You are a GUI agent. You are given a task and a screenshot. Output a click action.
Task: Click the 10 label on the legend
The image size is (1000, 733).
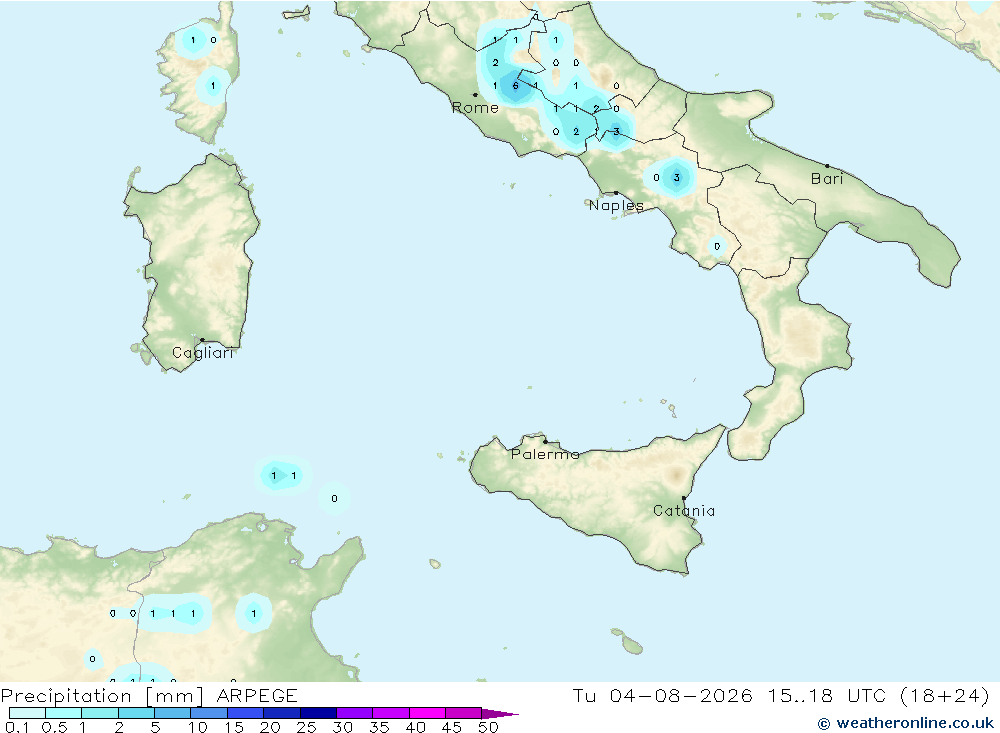click(198, 727)
